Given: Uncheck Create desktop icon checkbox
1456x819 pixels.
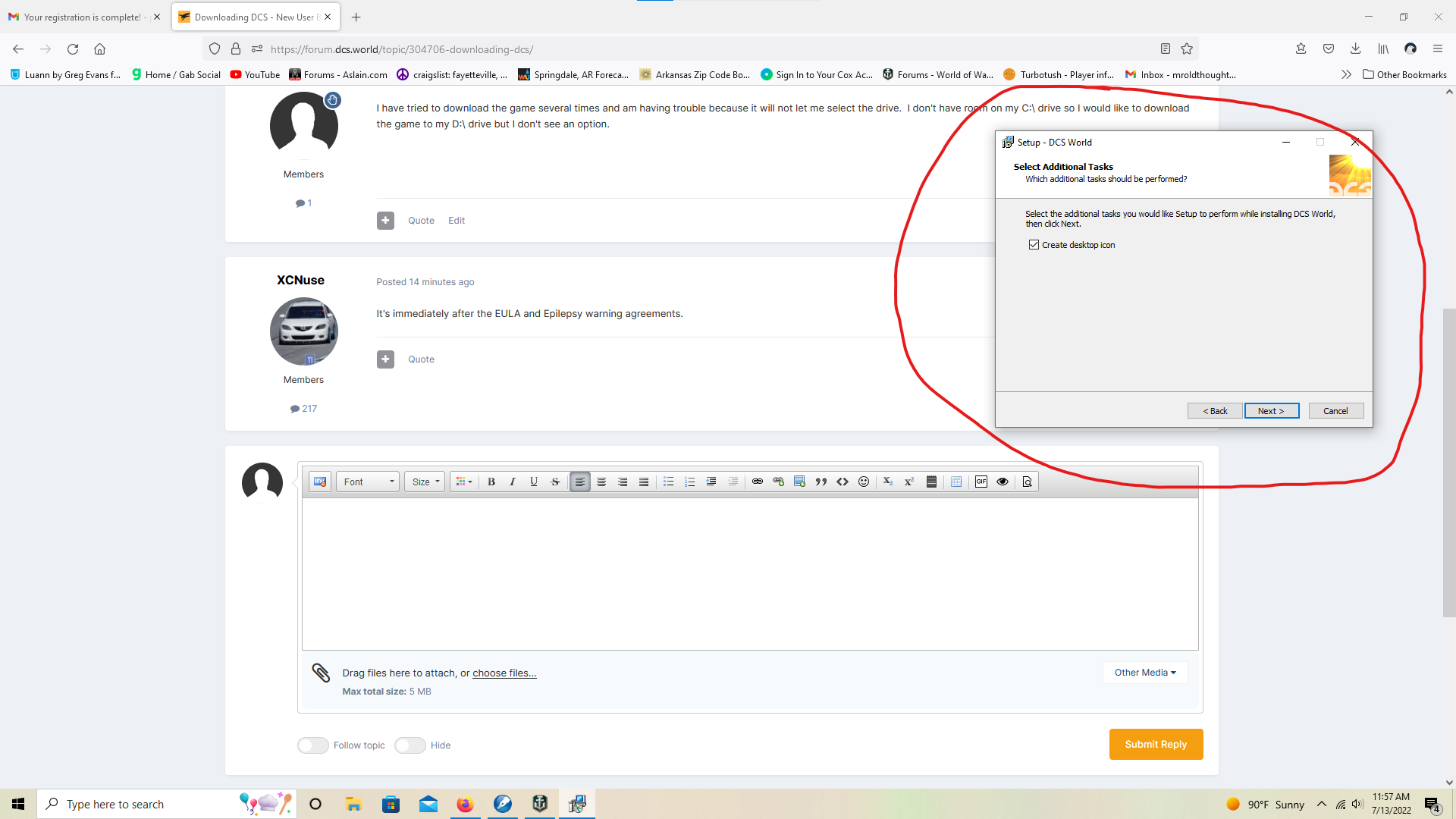Looking at the screenshot, I should (1034, 245).
